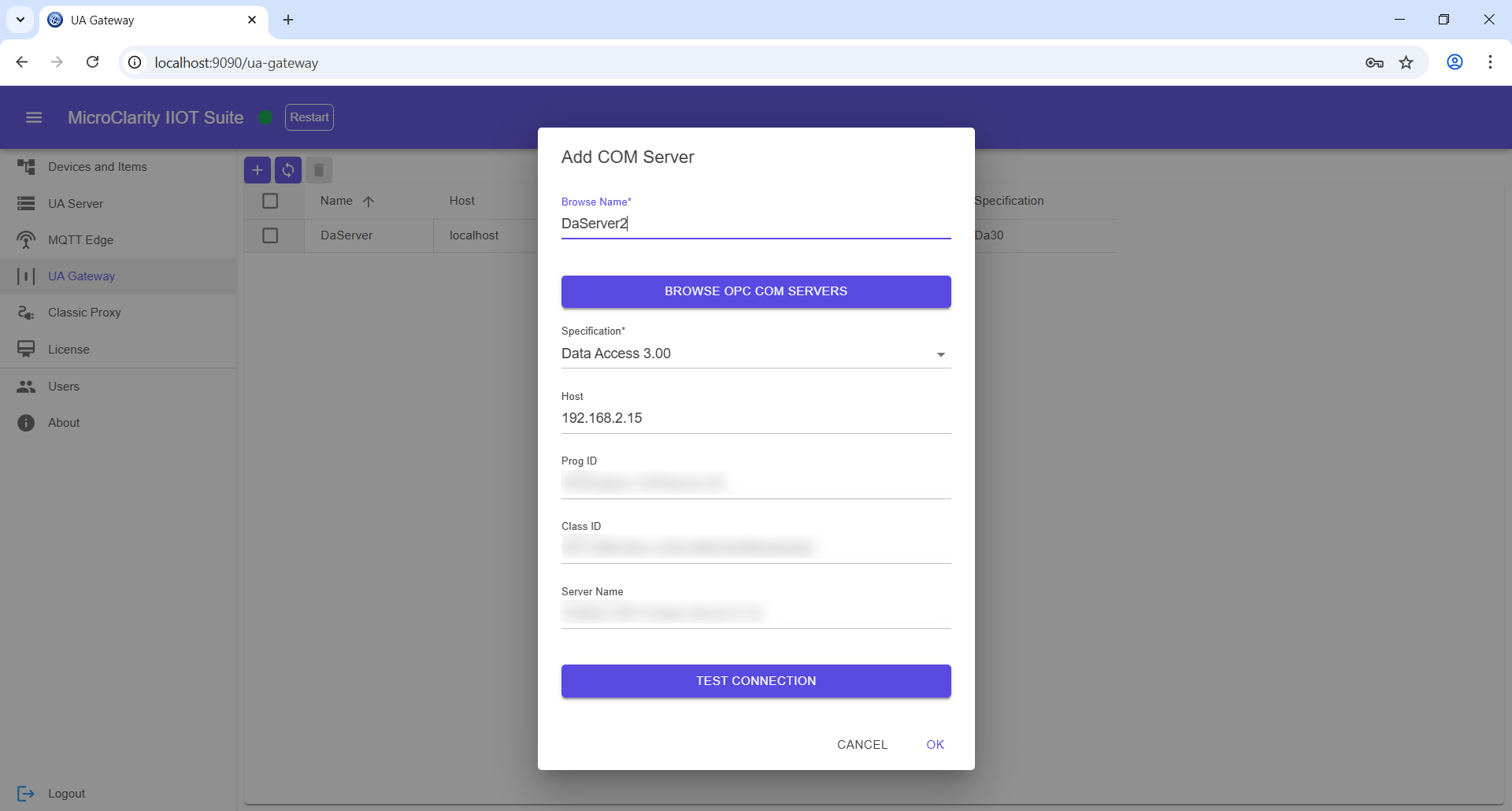The height and width of the screenshot is (811, 1512).
Task: Check the DaServer row checkbox
Action: [x=270, y=235]
